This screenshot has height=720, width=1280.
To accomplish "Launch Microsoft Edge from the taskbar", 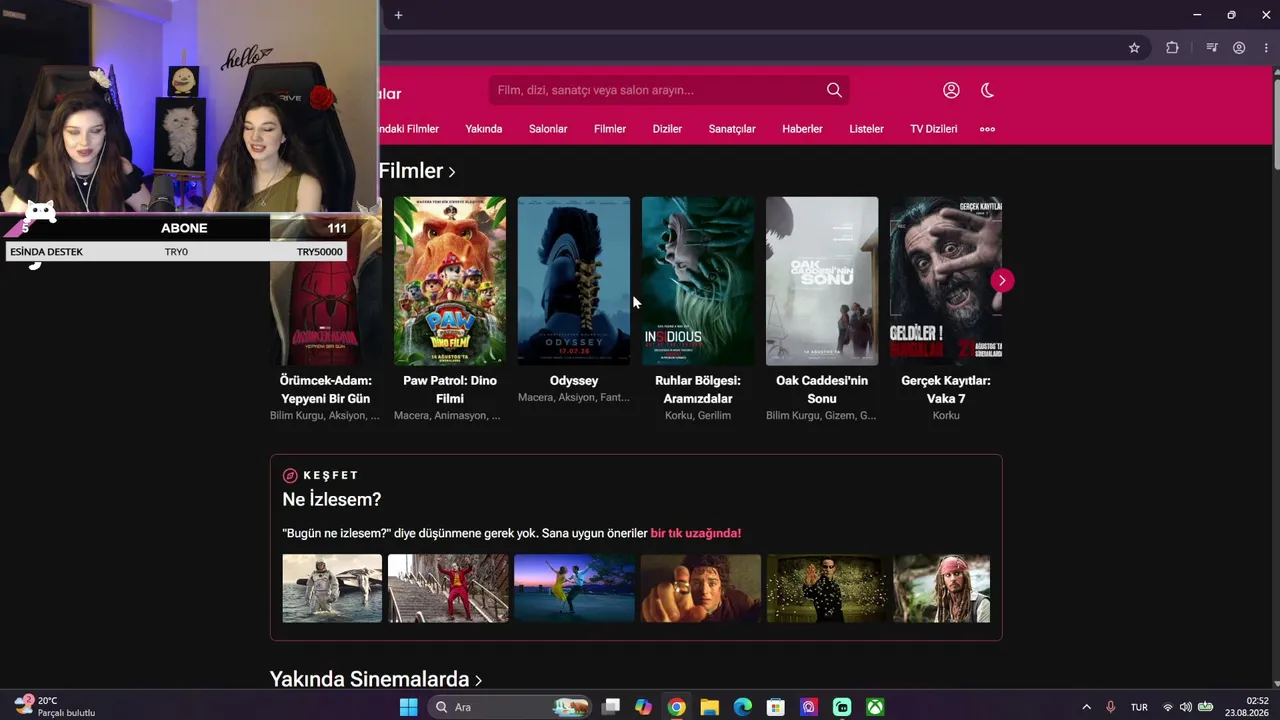I will (x=743, y=707).
